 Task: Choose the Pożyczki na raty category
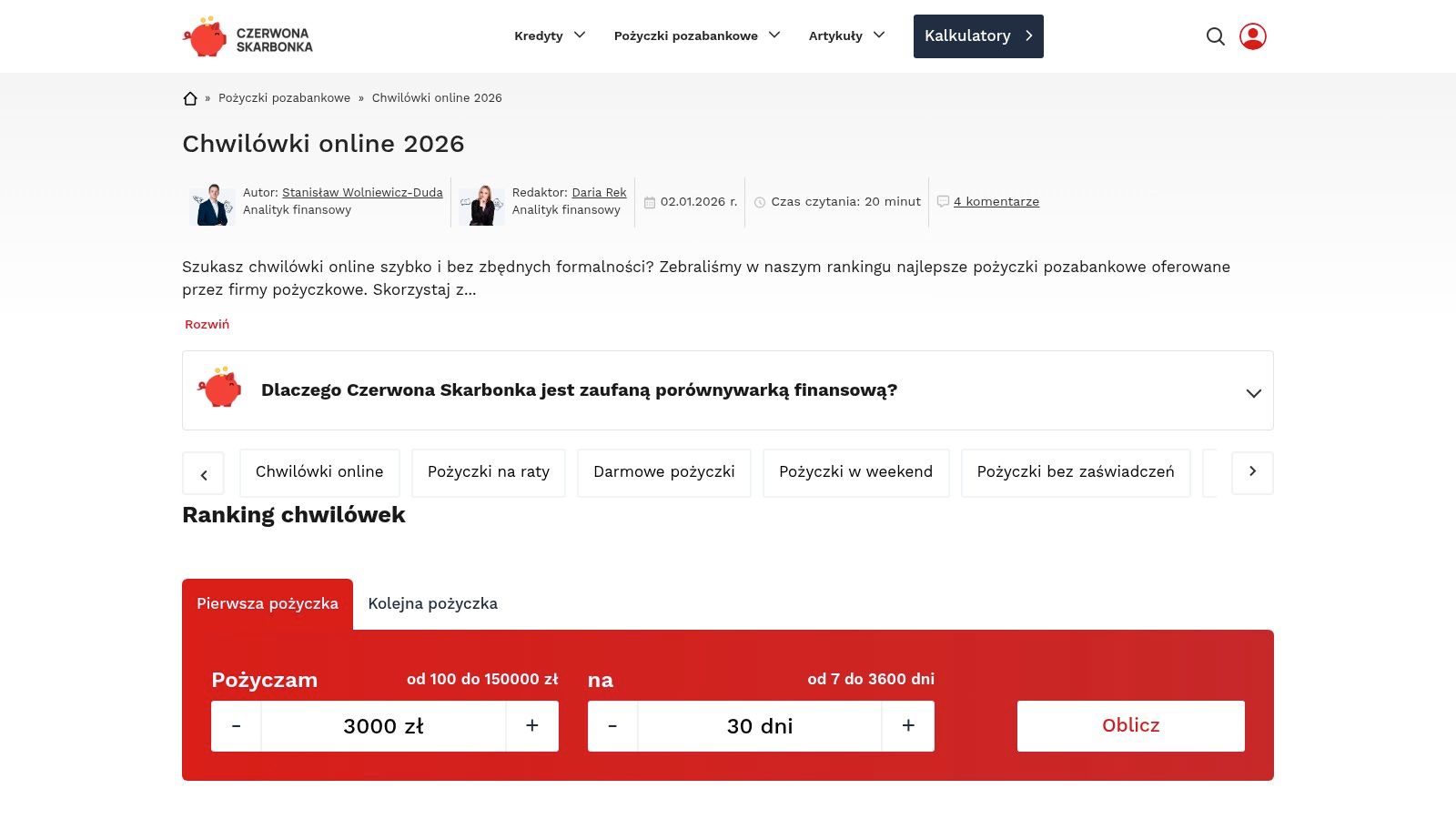(489, 472)
